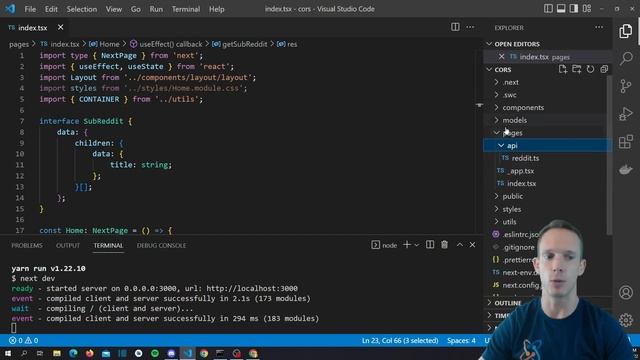The width and height of the screenshot is (640, 360).
Task: Open Run and Debug view
Action: pyautogui.click(x=625, y=114)
